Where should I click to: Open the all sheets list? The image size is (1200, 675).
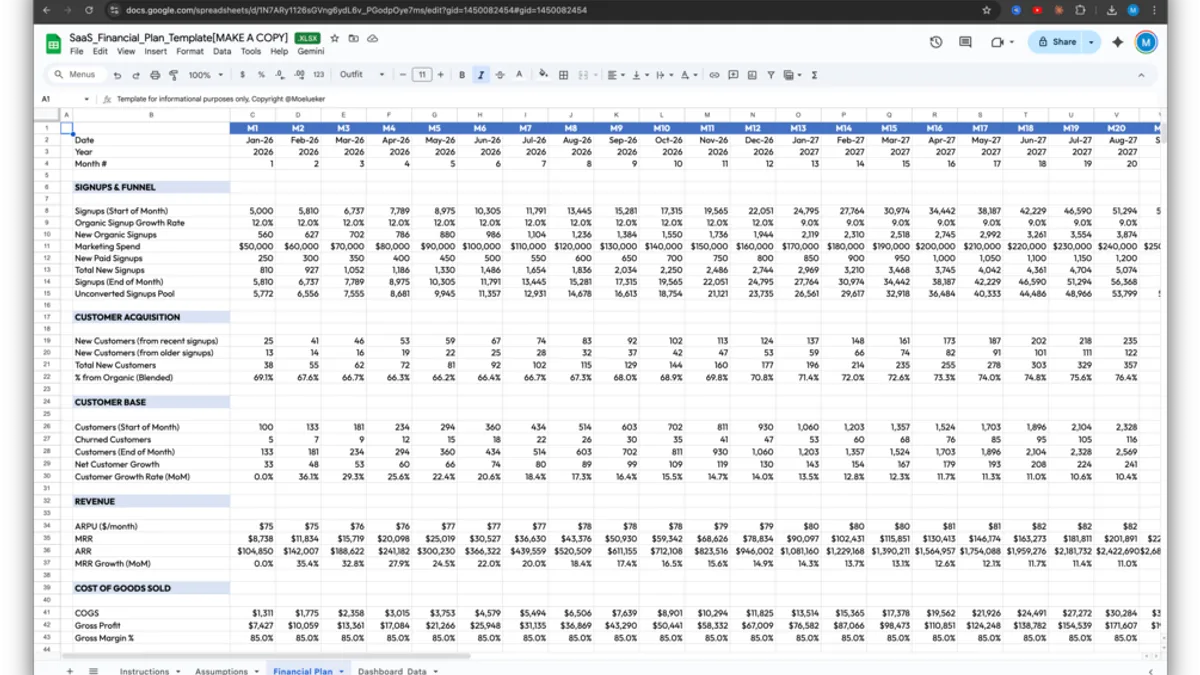click(x=93, y=670)
